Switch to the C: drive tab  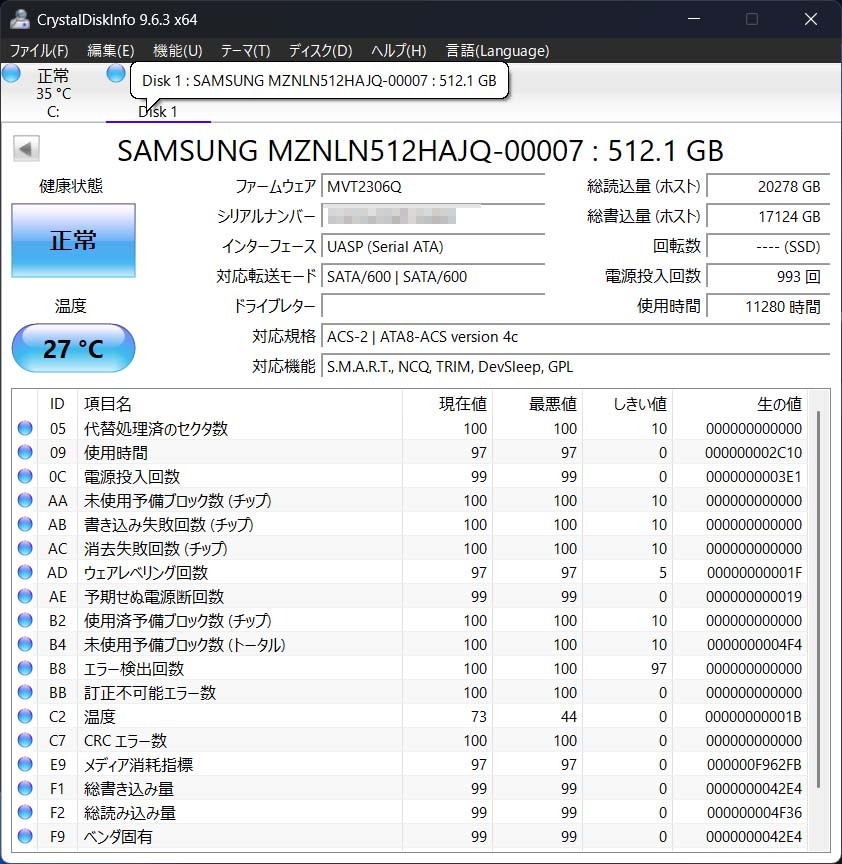click(53, 93)
